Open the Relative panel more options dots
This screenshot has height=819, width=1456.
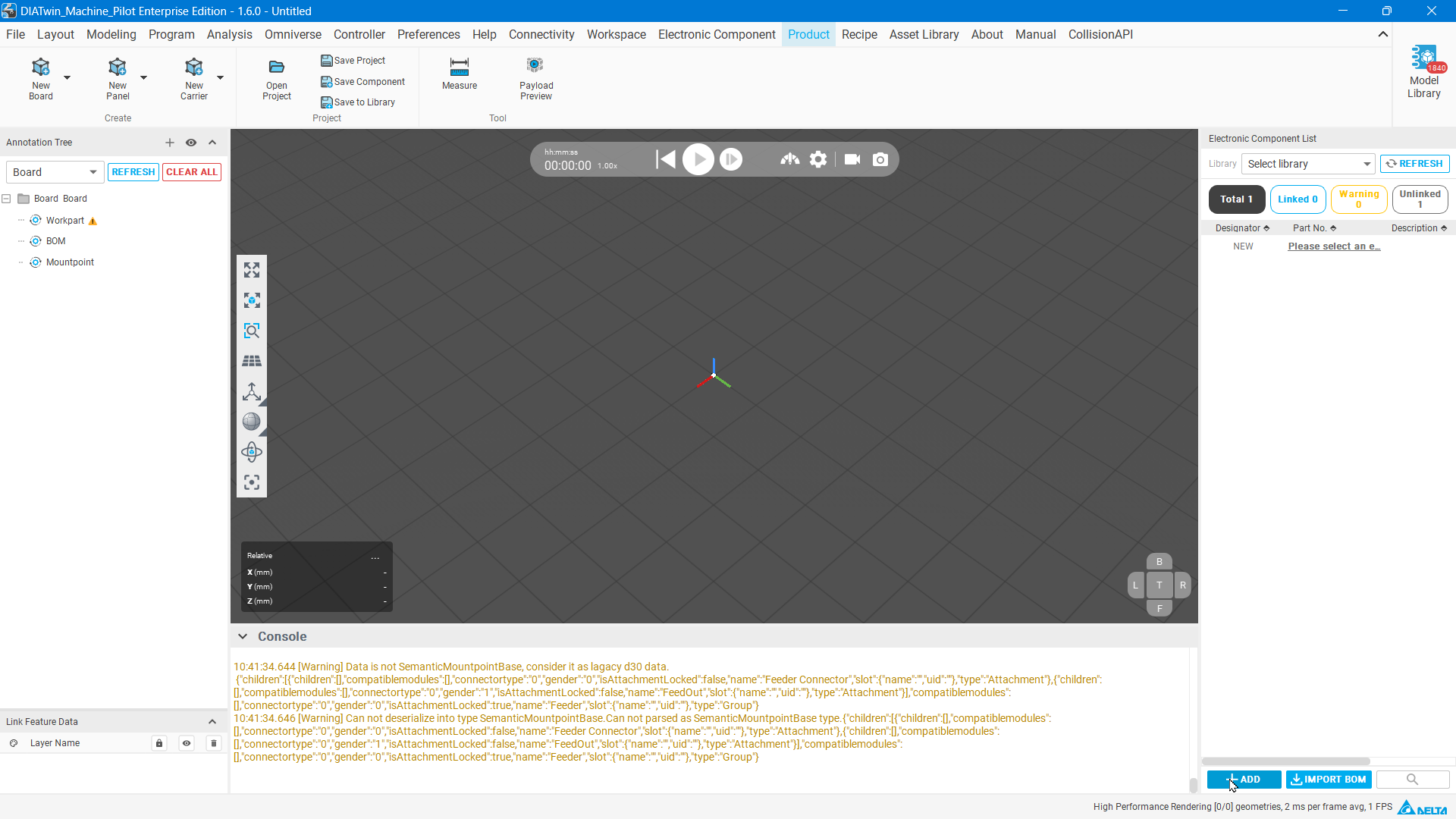click(375, 557)
